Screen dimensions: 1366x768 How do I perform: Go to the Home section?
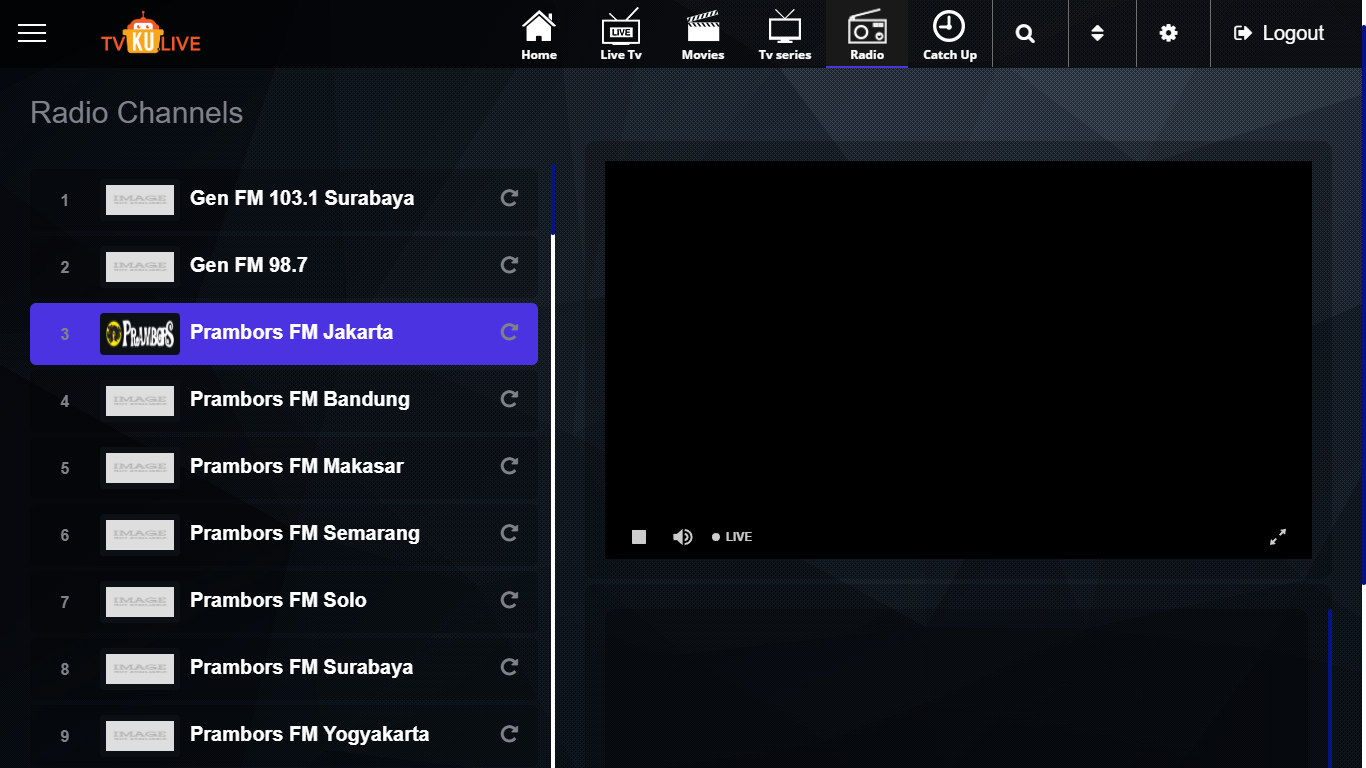tap(539, 35)
